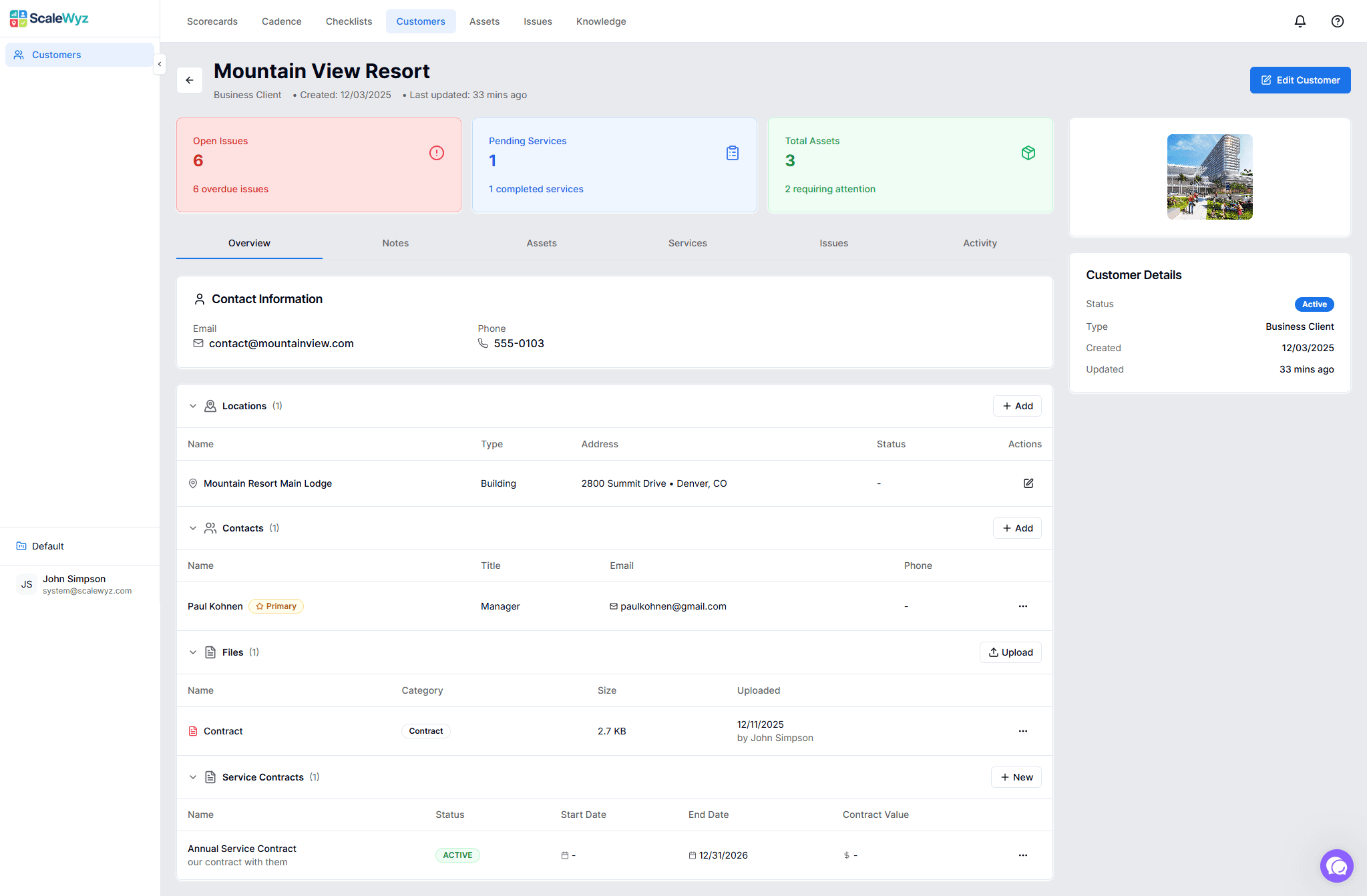Click the Open Issues red status card
The width and height of the screenshot is (1367, 896).
[x=319, y=164]
